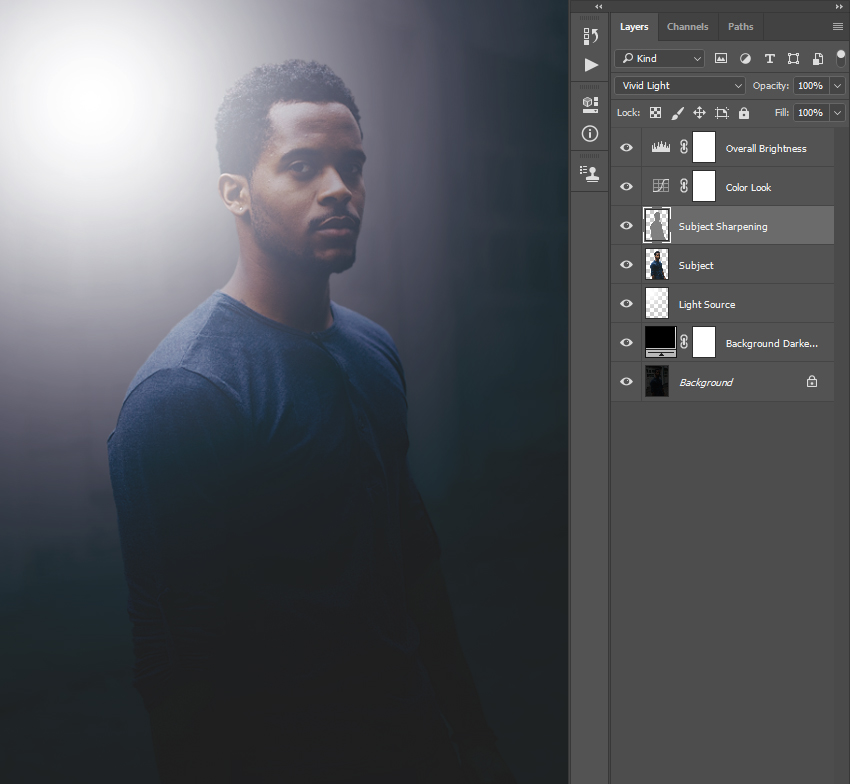Image resolution: width=850 pixels, height=784 pixels.
Task: Open the Info panel icon
Action: click(x=590, y=133)
